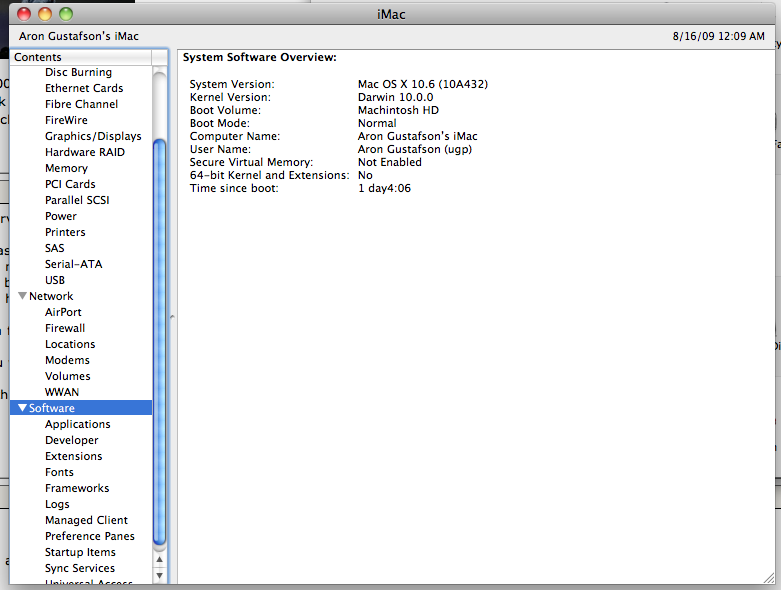
Task: Open Volumes entry
Action: click(x=67, y=376)
